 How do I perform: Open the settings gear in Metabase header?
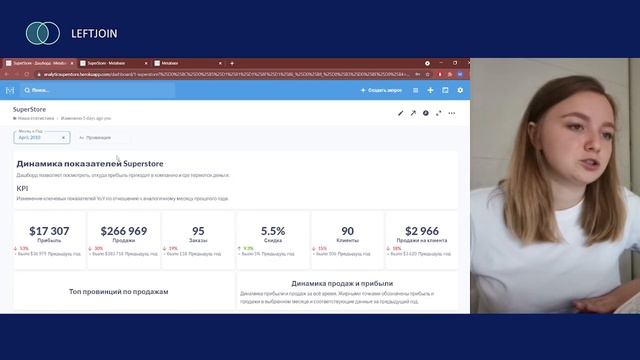pos(460,90)
